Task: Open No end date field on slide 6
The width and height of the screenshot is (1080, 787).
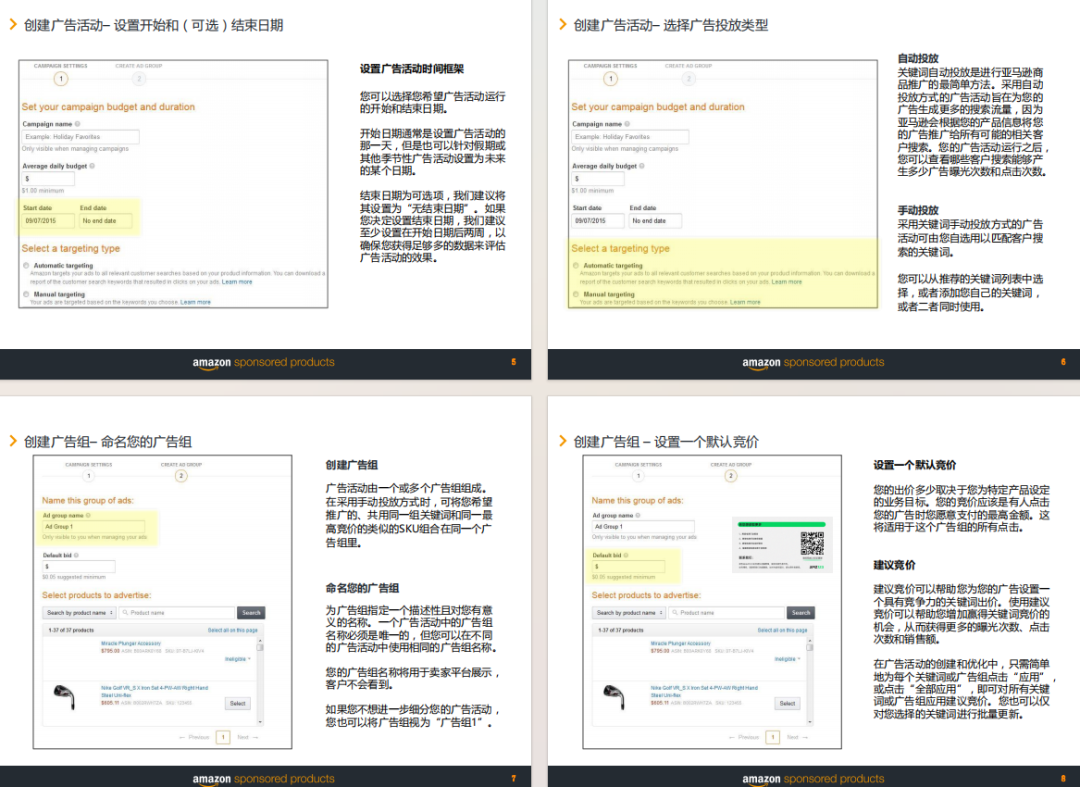Action: point(655,221)
